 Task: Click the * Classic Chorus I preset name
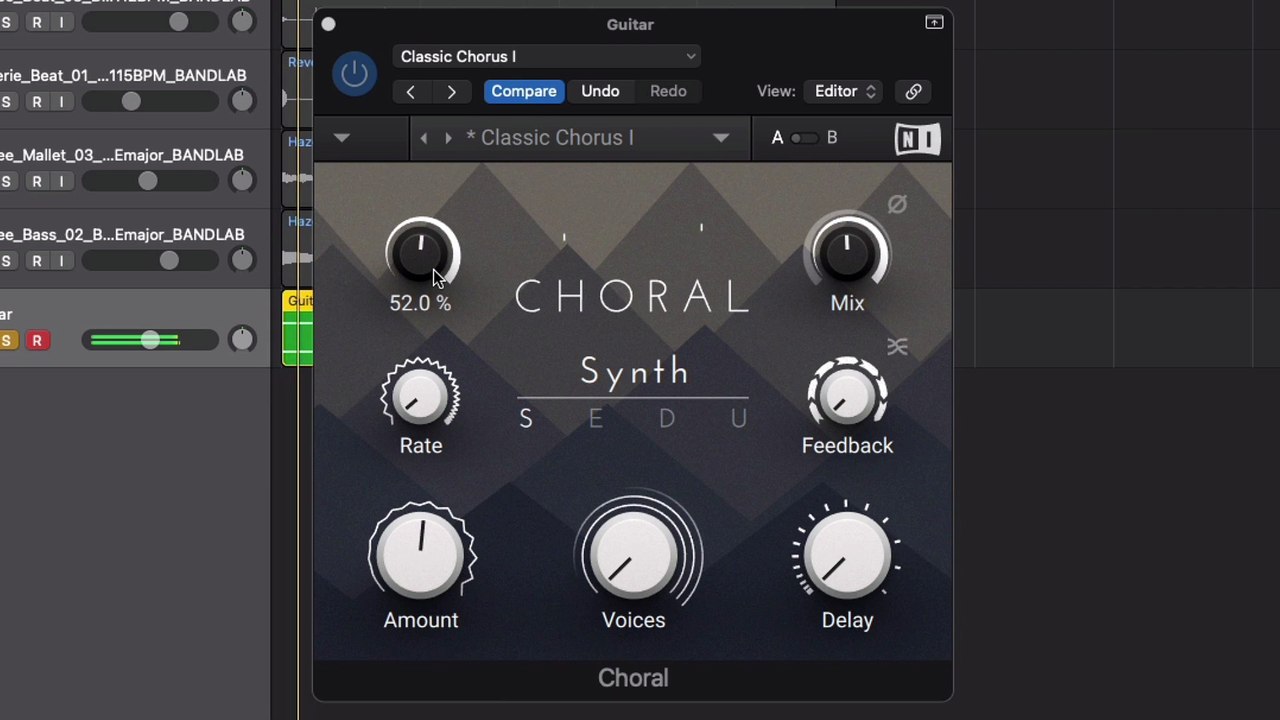[x=550, y=138]
